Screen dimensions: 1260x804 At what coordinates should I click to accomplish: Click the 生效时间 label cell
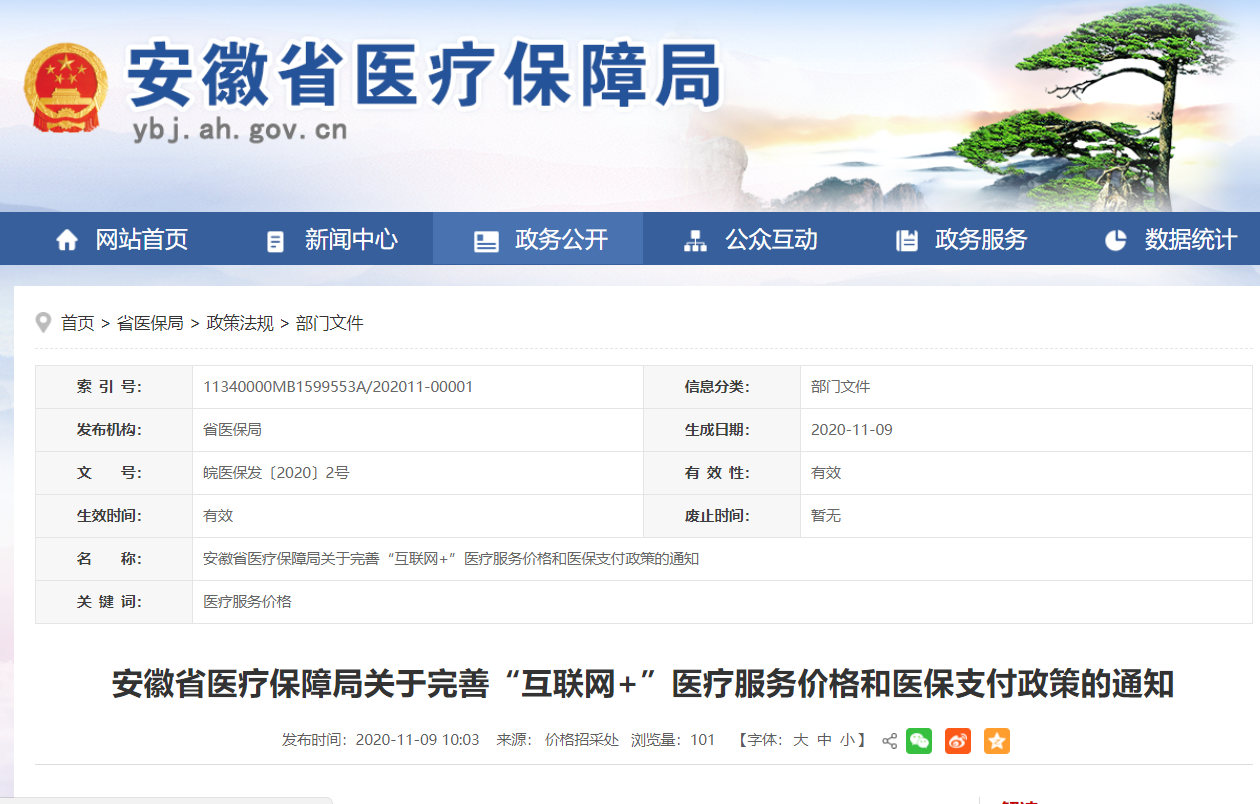[x=114, y=516]
